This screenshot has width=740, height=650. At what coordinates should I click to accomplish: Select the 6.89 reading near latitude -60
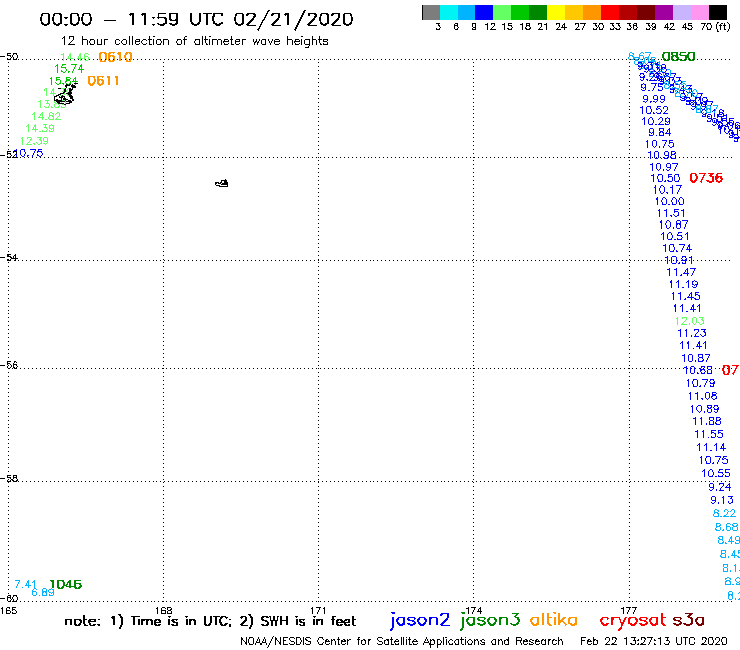43,592
